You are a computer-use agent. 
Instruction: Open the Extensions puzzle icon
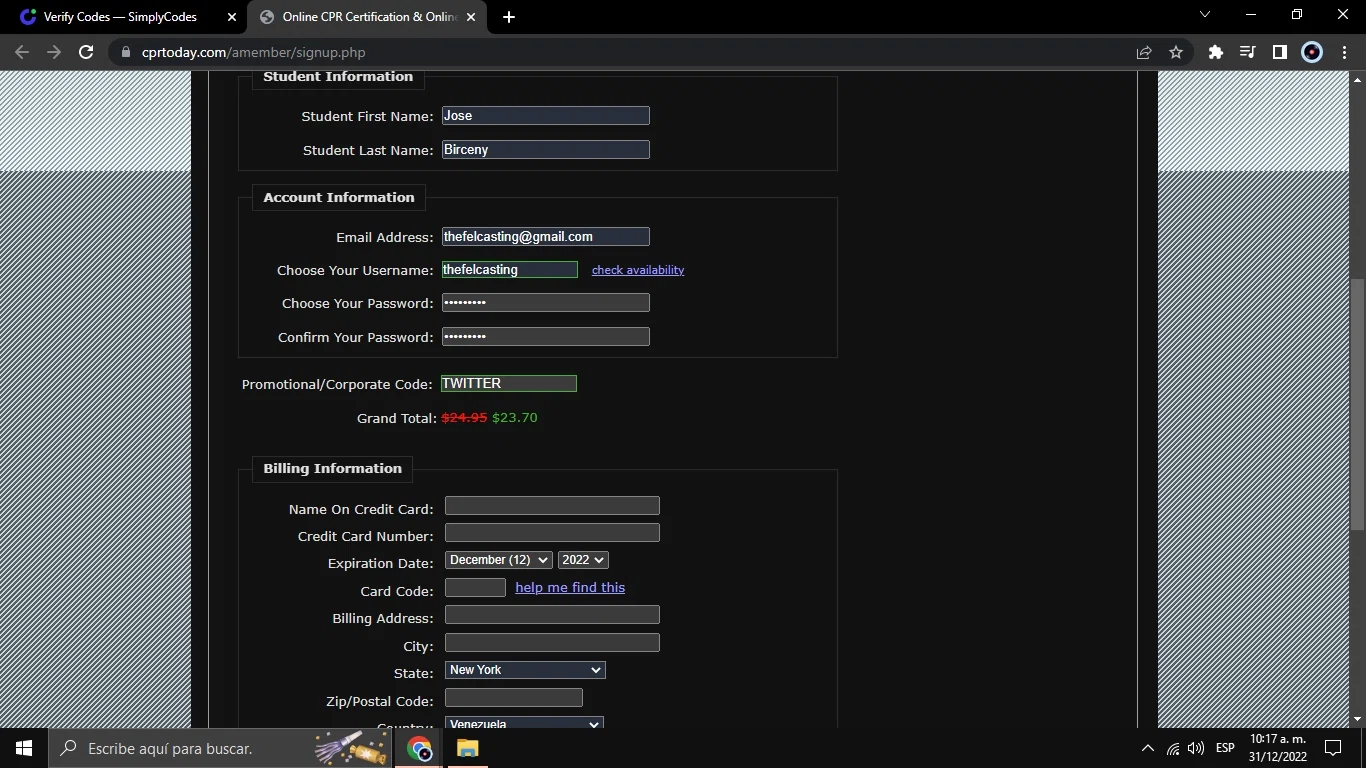[1216, 52]
